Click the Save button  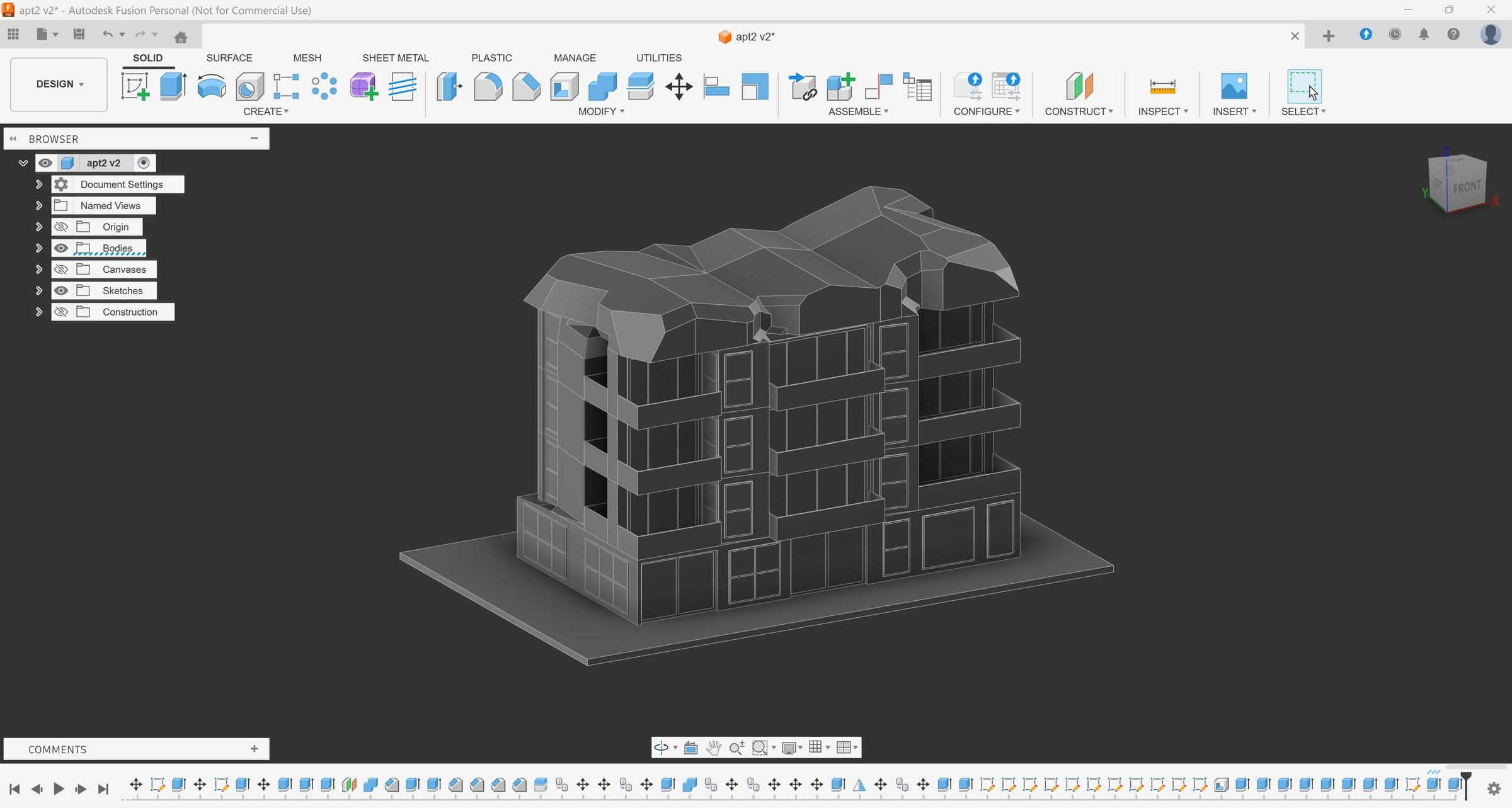pos(79,35)
